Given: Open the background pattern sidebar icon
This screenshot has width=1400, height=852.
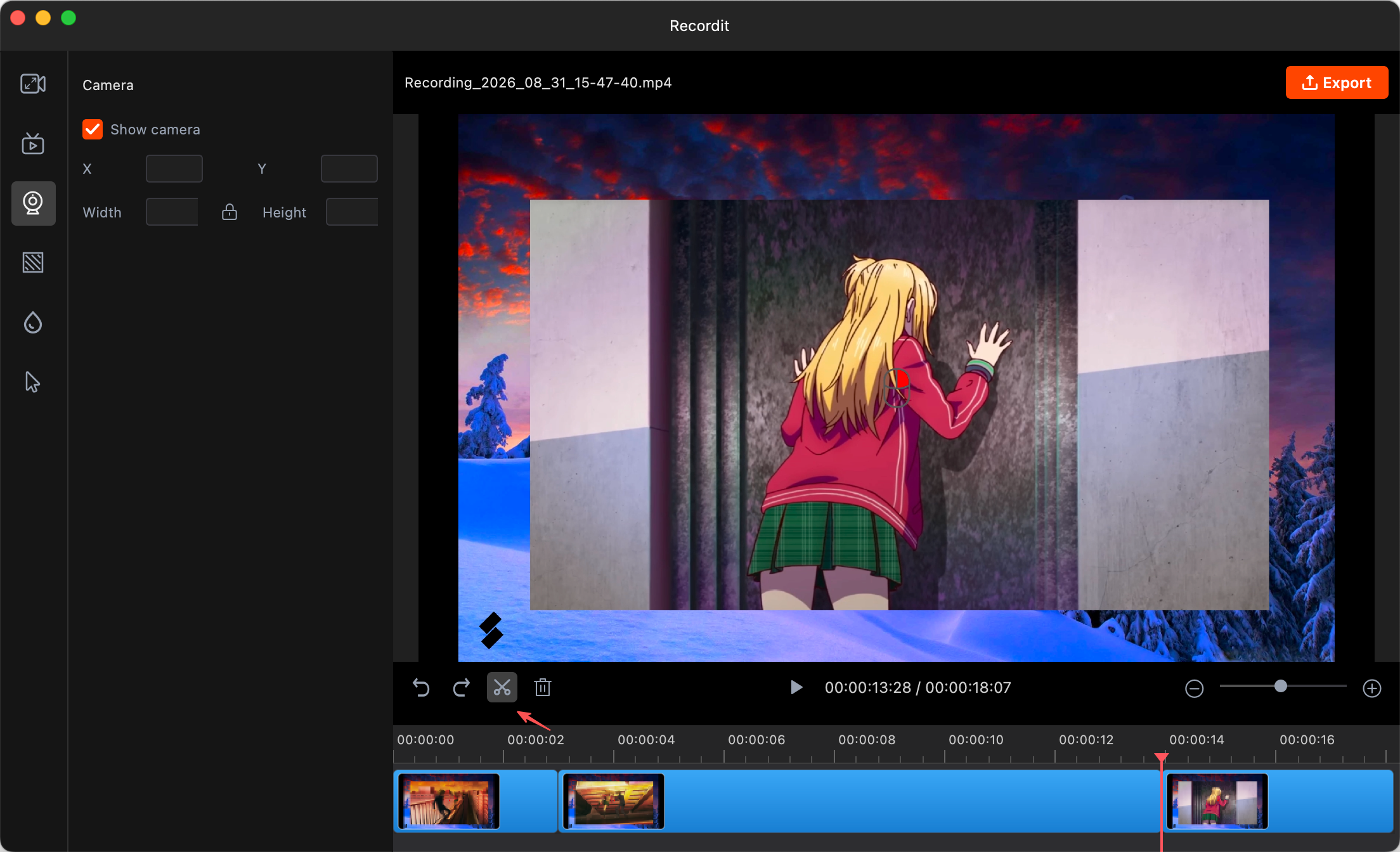Looking at the screenshot, I should tap(33, 262).
